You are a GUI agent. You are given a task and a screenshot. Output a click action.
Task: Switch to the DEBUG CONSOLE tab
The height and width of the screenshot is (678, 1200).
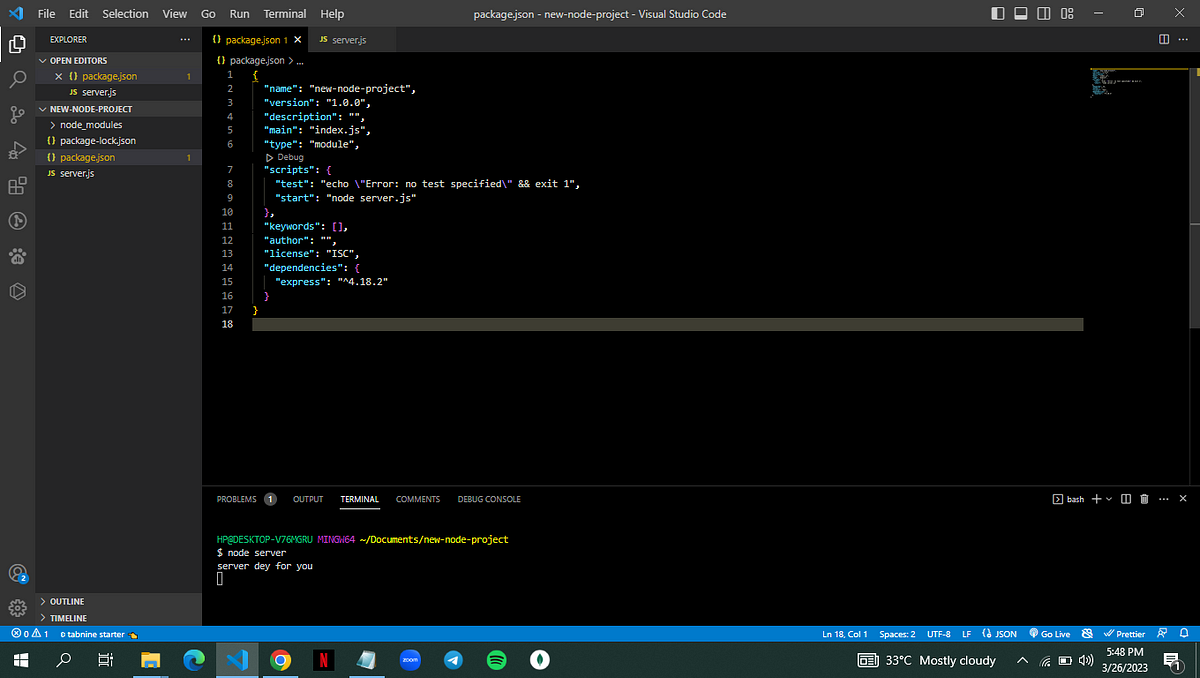pyautogui.click(x=489, y=499)
